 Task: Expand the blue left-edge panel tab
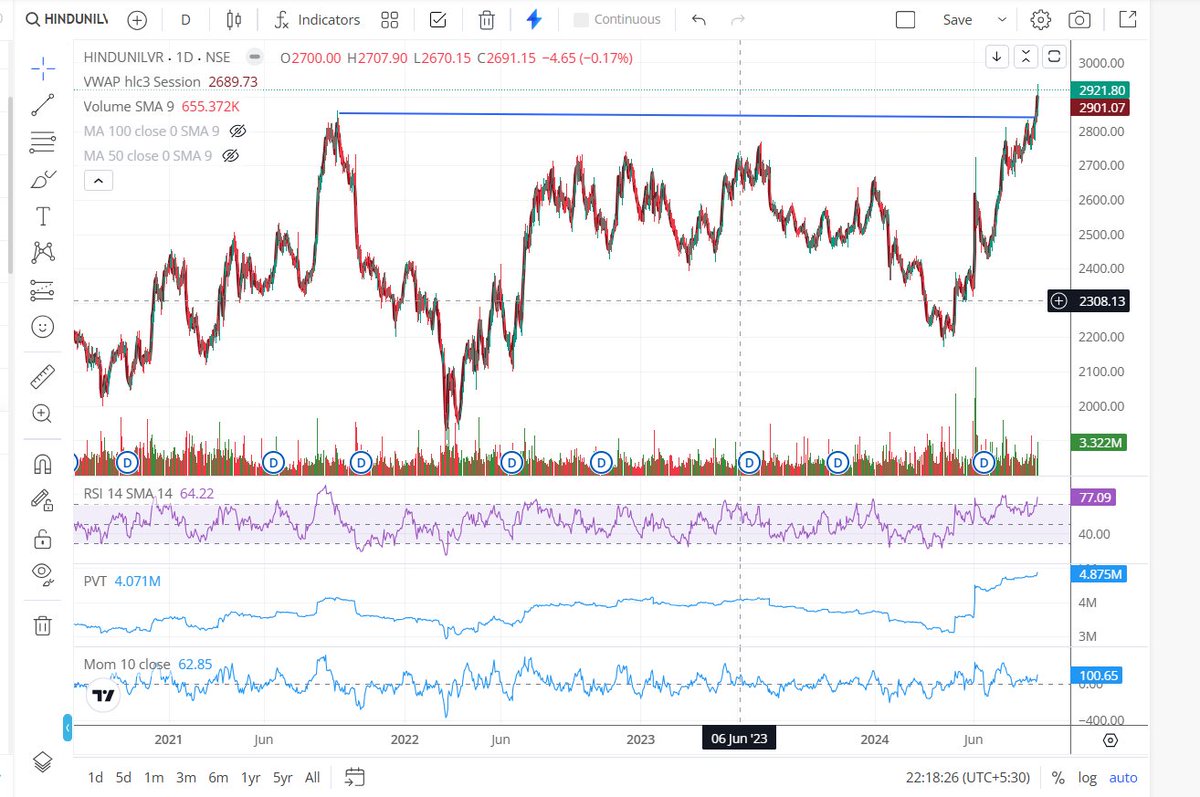(68, 728)
